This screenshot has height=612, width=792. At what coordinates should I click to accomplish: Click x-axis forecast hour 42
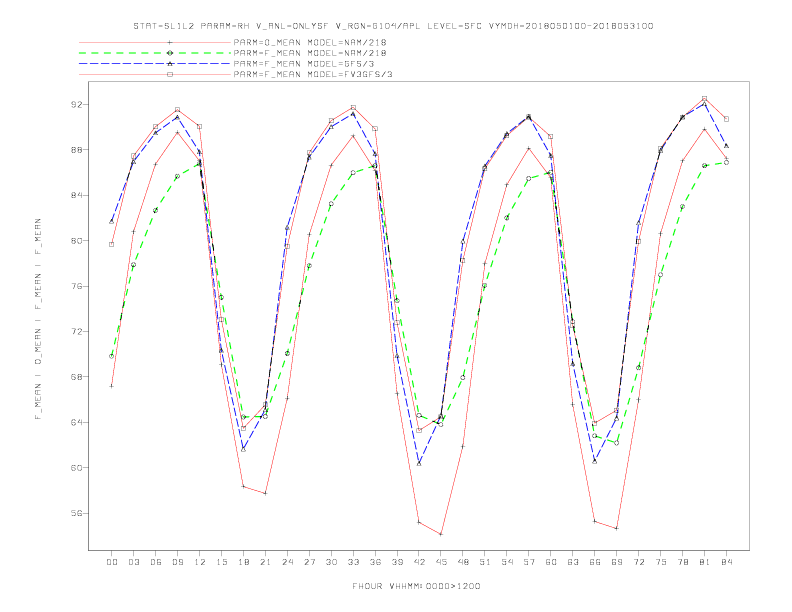tap(419, 562)
